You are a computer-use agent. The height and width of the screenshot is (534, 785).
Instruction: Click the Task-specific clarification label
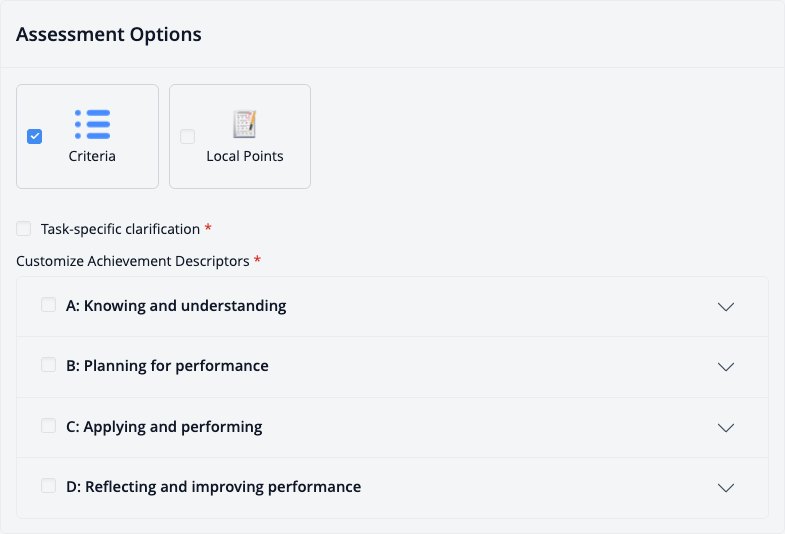pyautogui.click(x=120, y=229)
